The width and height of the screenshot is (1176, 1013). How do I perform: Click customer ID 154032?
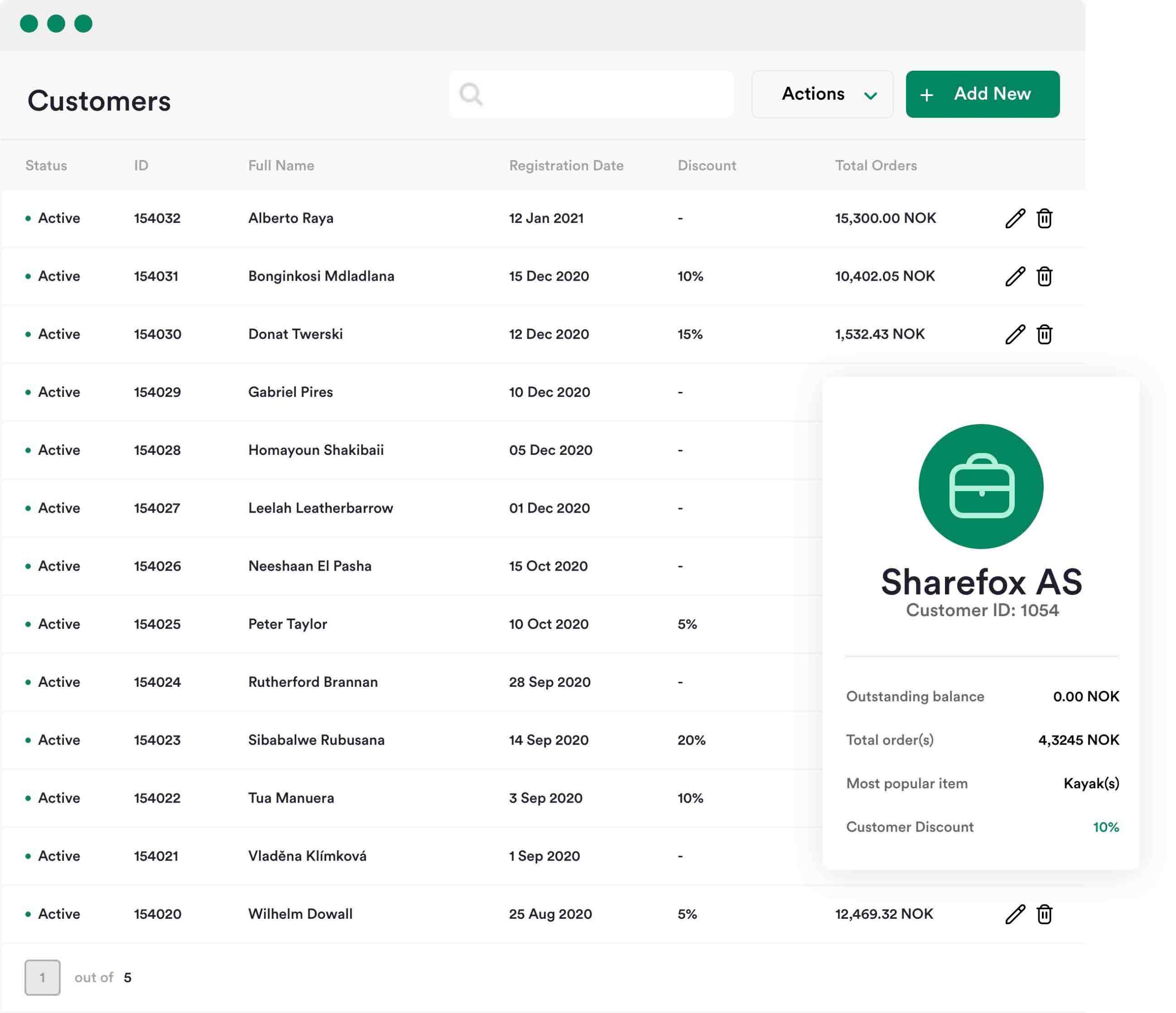[x=157, y=219]
